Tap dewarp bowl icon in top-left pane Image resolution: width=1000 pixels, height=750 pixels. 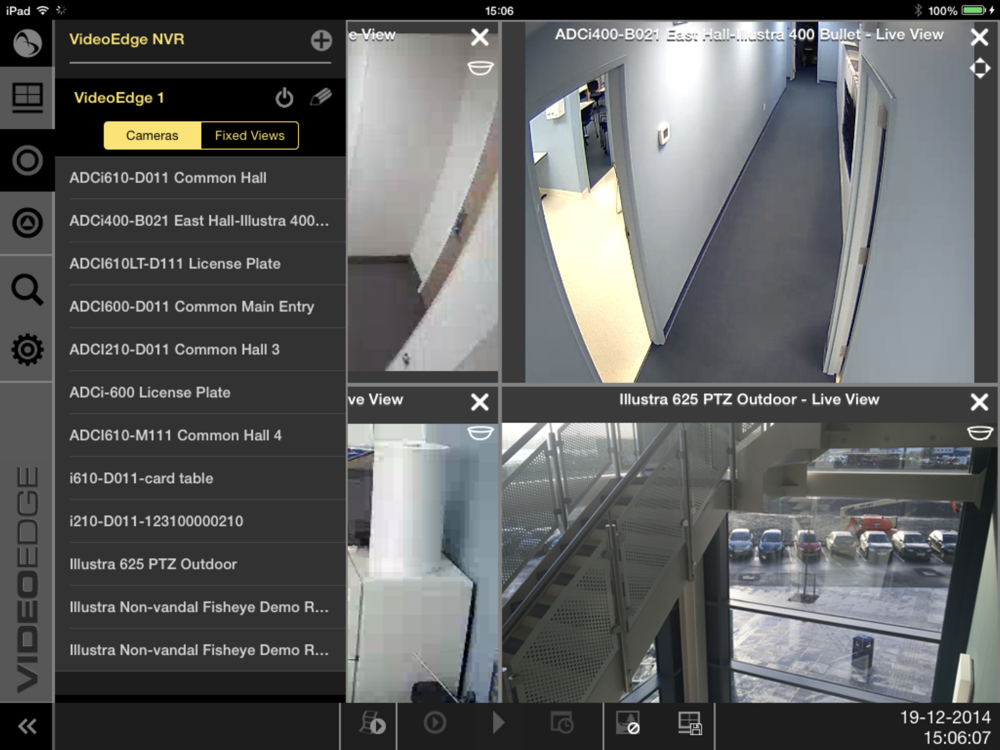coord(480,68)
